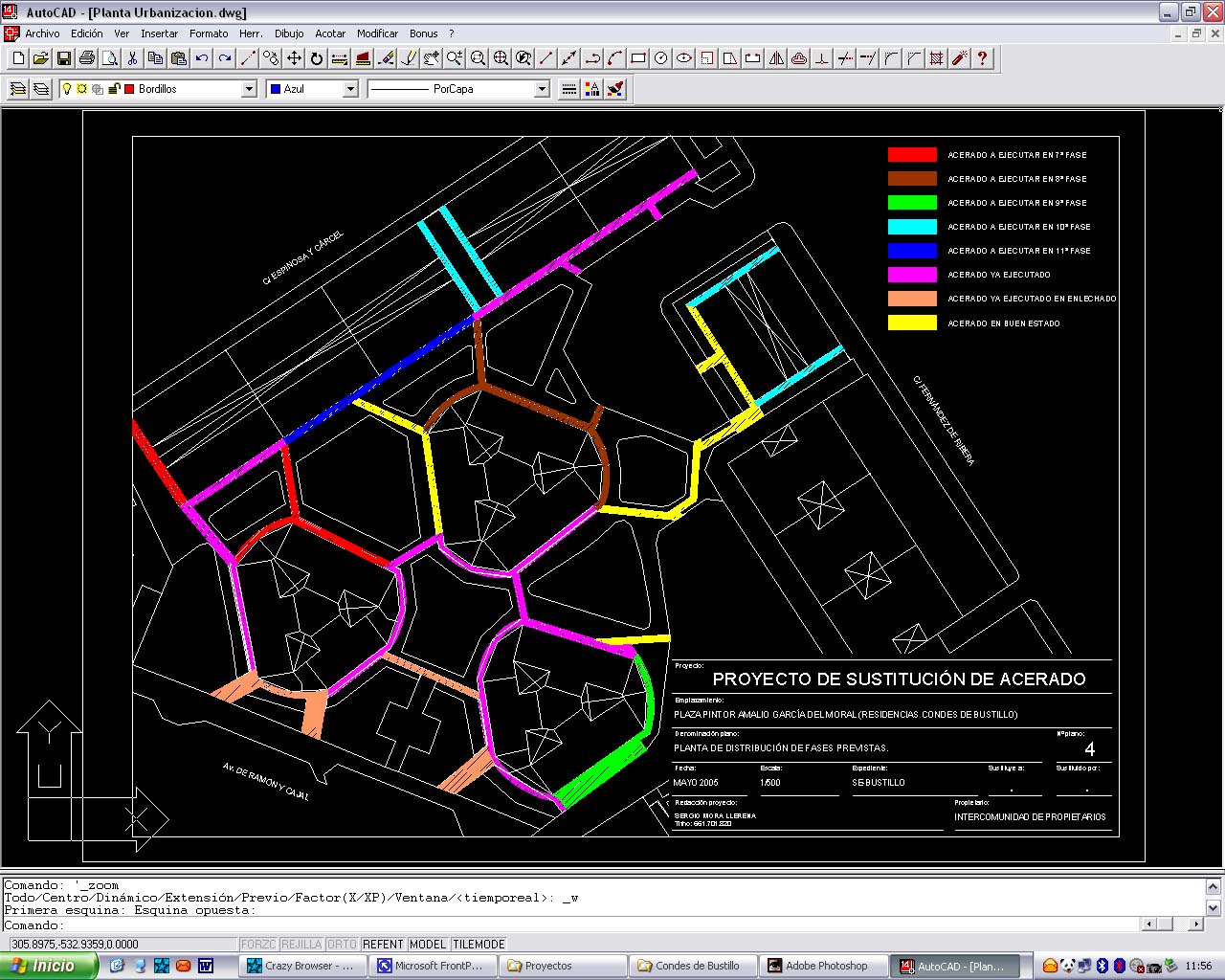The image size is (1225, 980).
Task: Toggle REFENT object snap in status bar
Action: tap(383, 945)
